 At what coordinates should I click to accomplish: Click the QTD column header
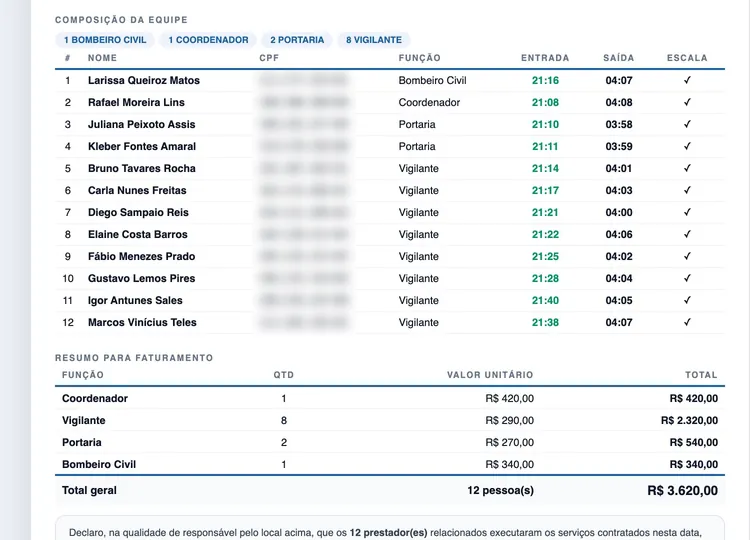tap(284, 375)
